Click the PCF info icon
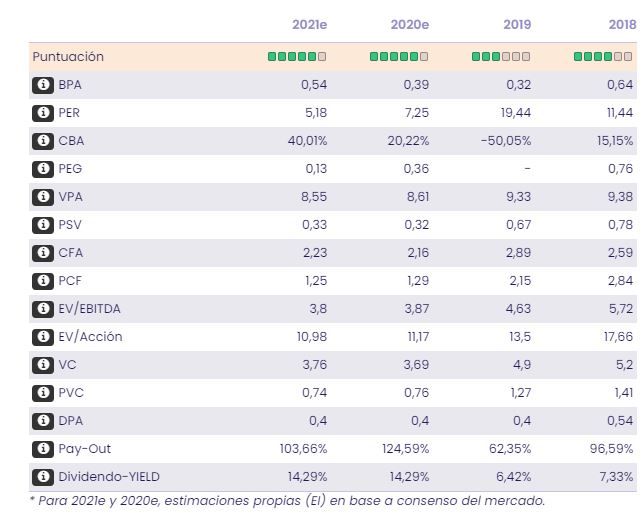644x521 pixels. click(42, 281)
